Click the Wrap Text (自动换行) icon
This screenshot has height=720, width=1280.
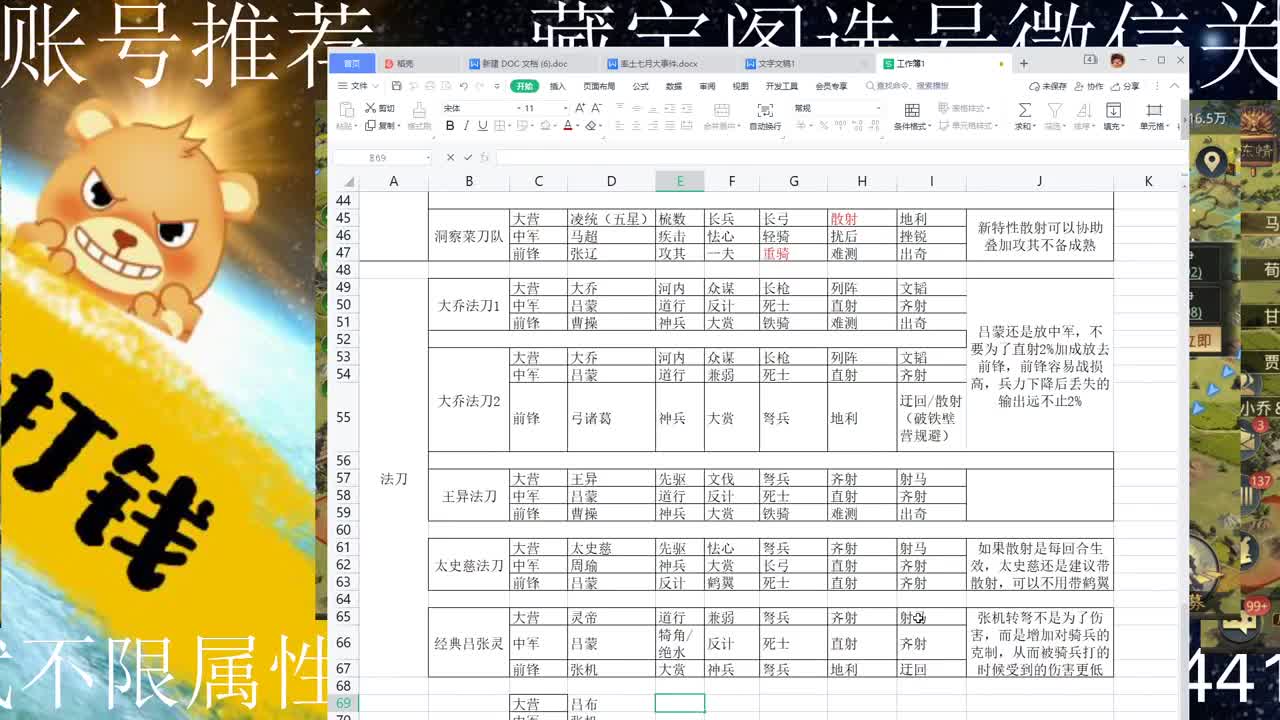[765, 110]
